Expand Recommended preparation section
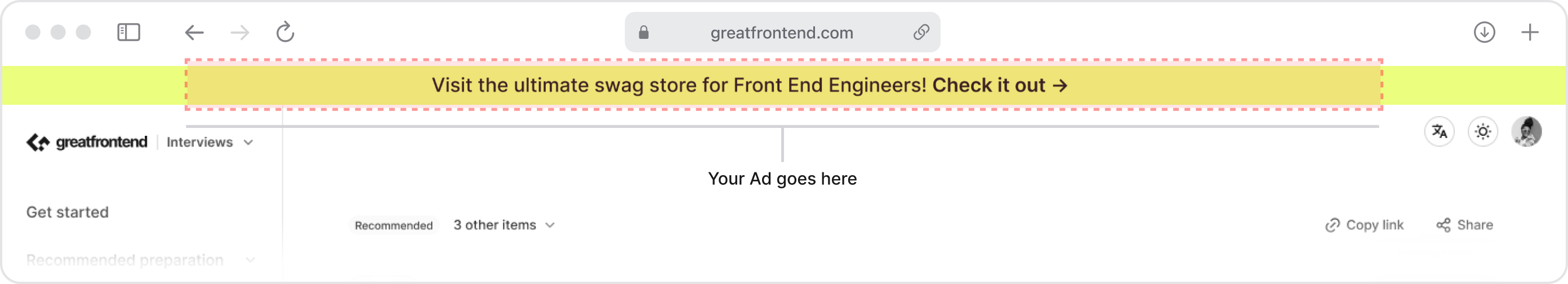1568x284 pixels. 141,260
